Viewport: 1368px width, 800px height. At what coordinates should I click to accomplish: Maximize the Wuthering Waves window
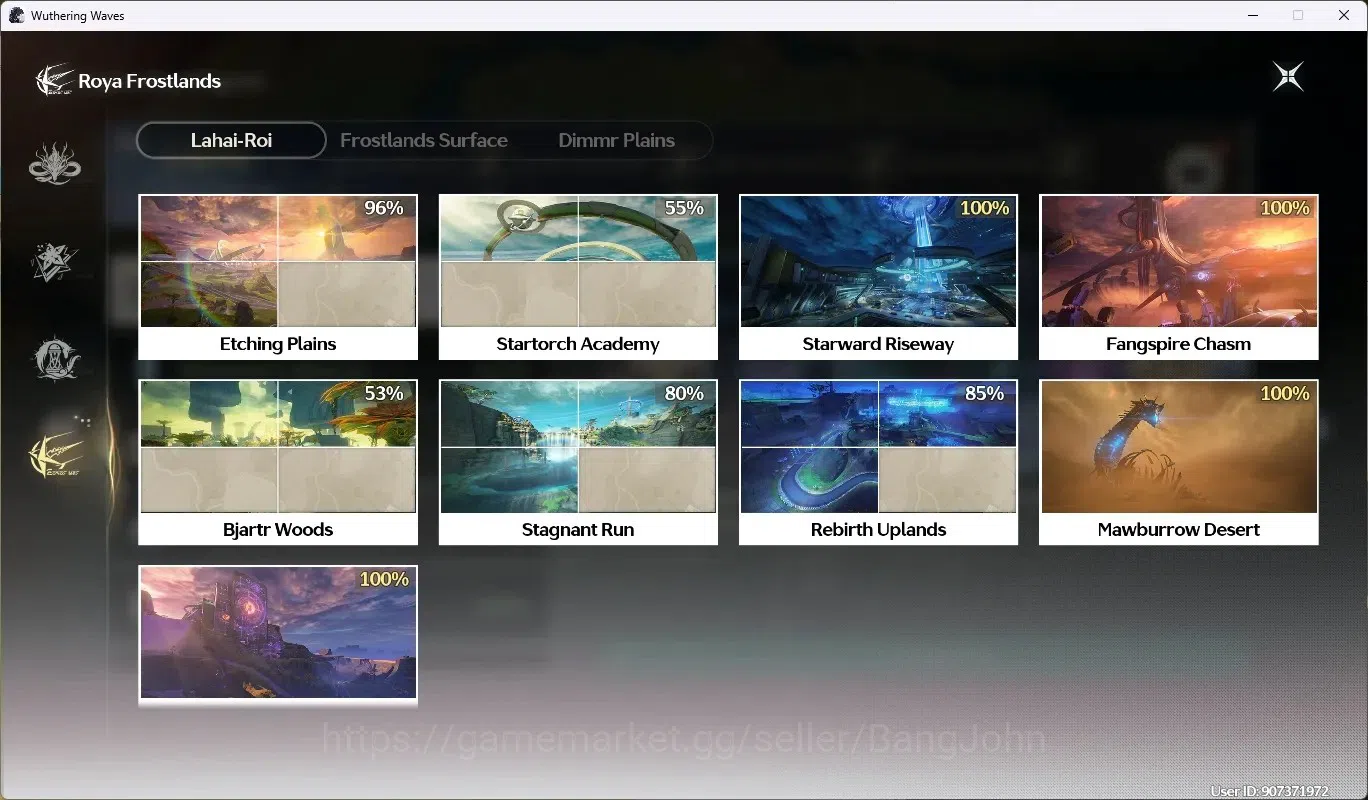[x=1298, y=15]
